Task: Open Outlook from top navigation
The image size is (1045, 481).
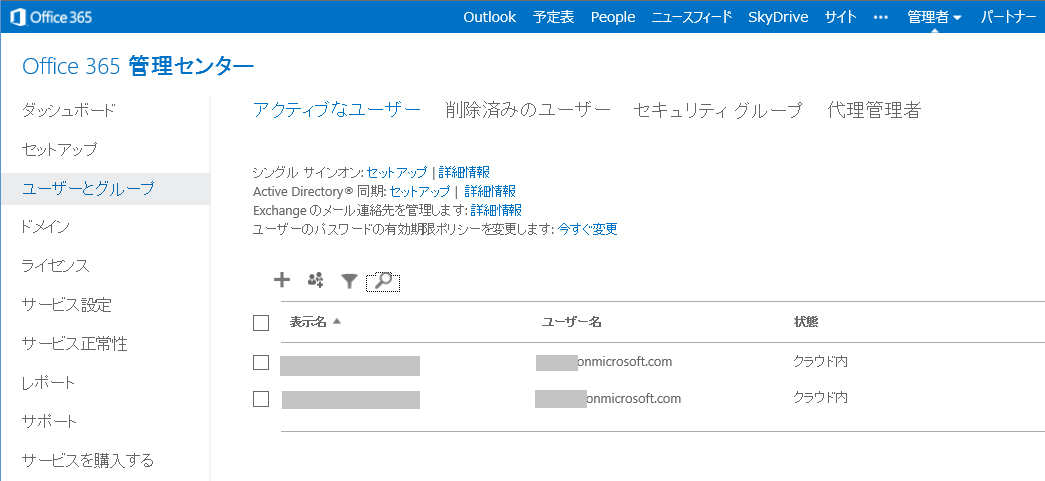Action: (x=490, y=17)
